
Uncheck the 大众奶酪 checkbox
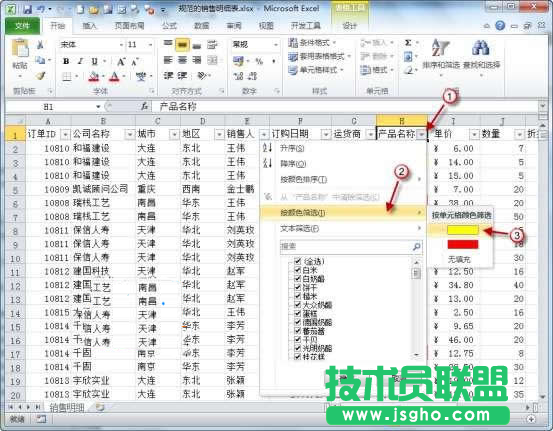click(x=297, y=305)
